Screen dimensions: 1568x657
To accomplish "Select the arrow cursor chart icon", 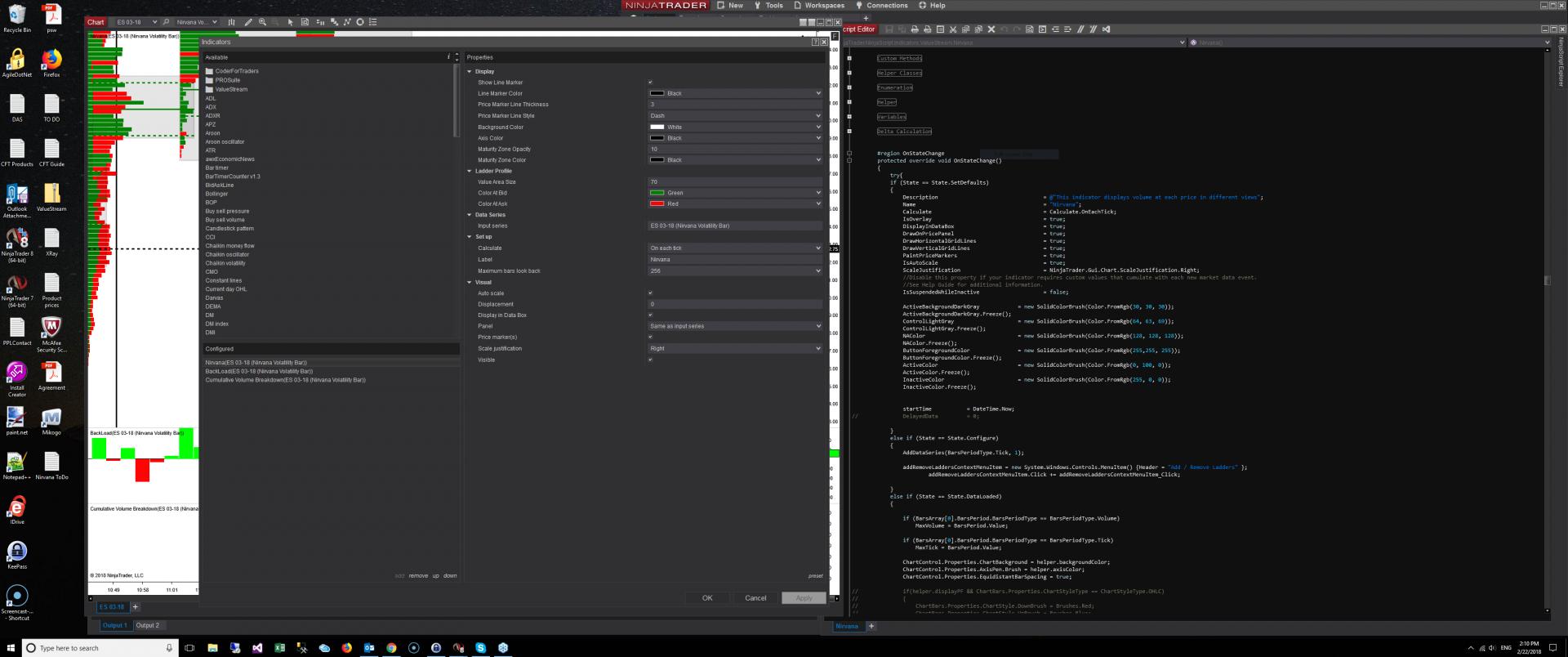I will (x=290, y=22).
